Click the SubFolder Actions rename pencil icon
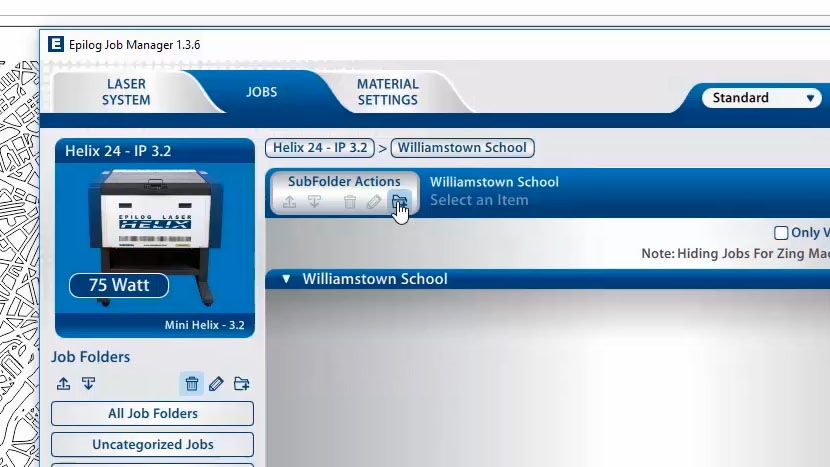Screen dimensions: 830x467 374,202
